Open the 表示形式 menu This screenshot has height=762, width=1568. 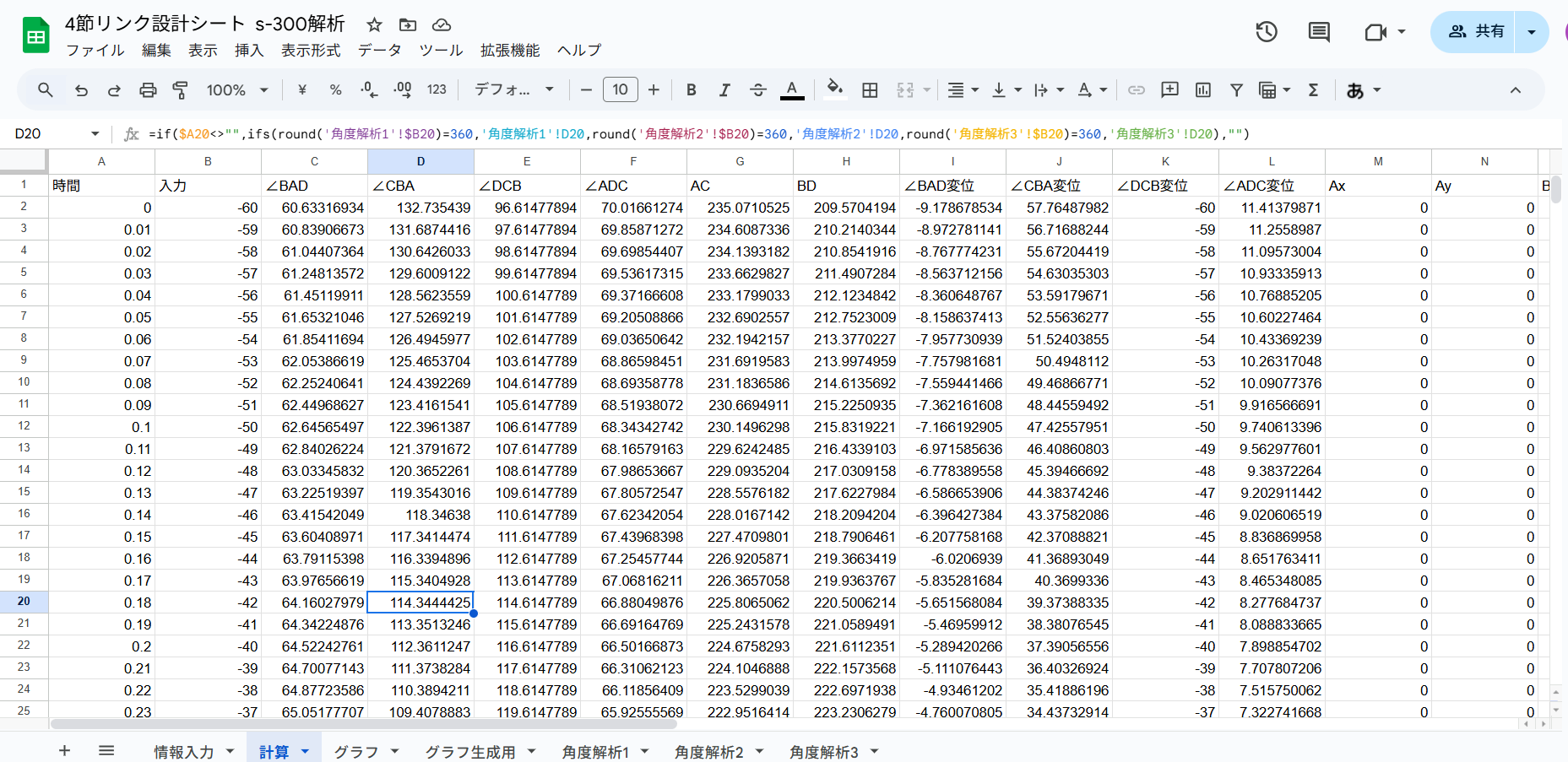click(311, 51)
